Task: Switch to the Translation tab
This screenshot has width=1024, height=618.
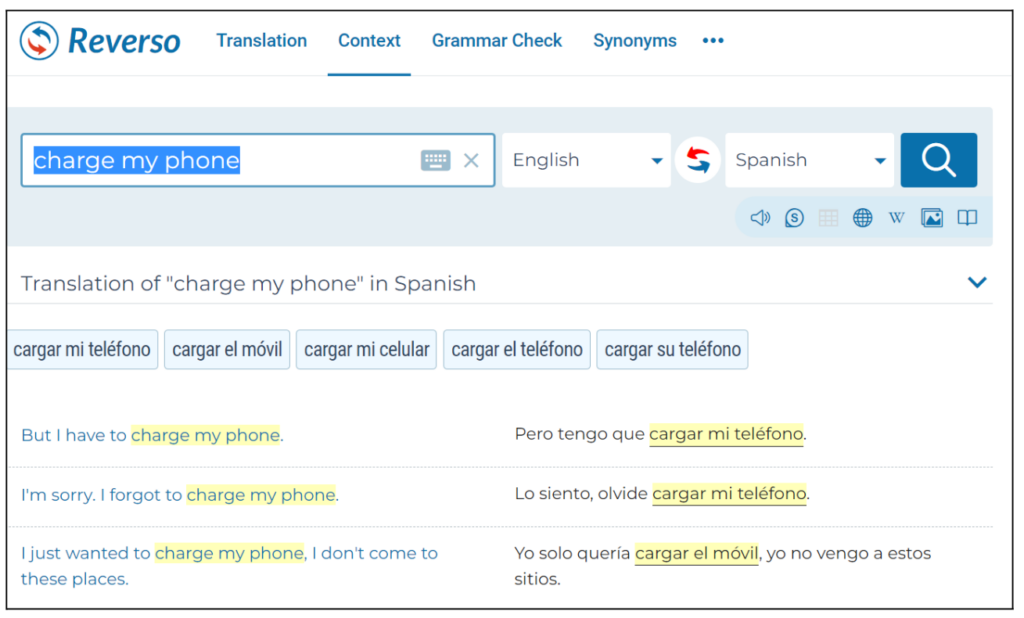Action: [x=261, y=41]
